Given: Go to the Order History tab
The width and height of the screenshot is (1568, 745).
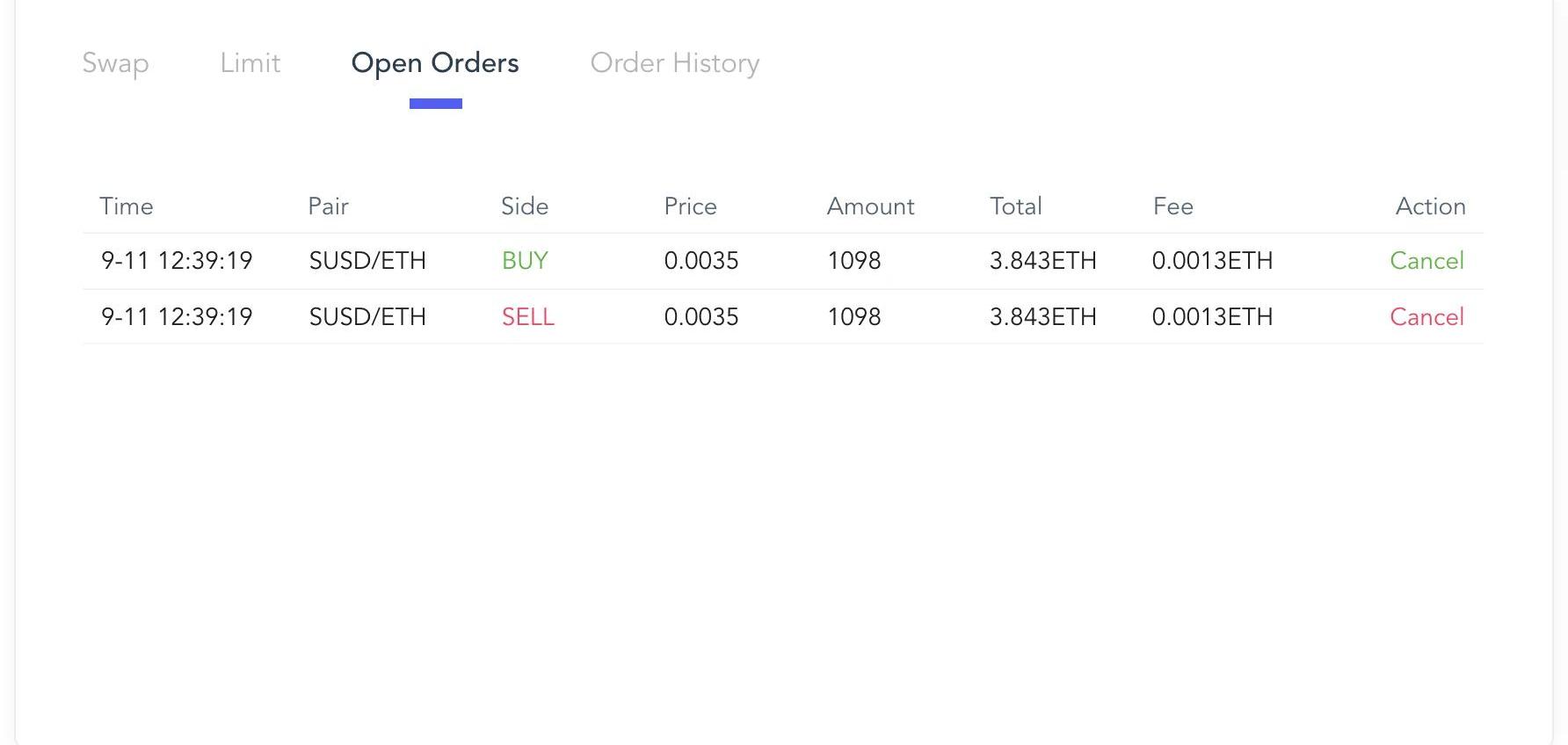Looking at the screenshot, I should pos(674,63).
